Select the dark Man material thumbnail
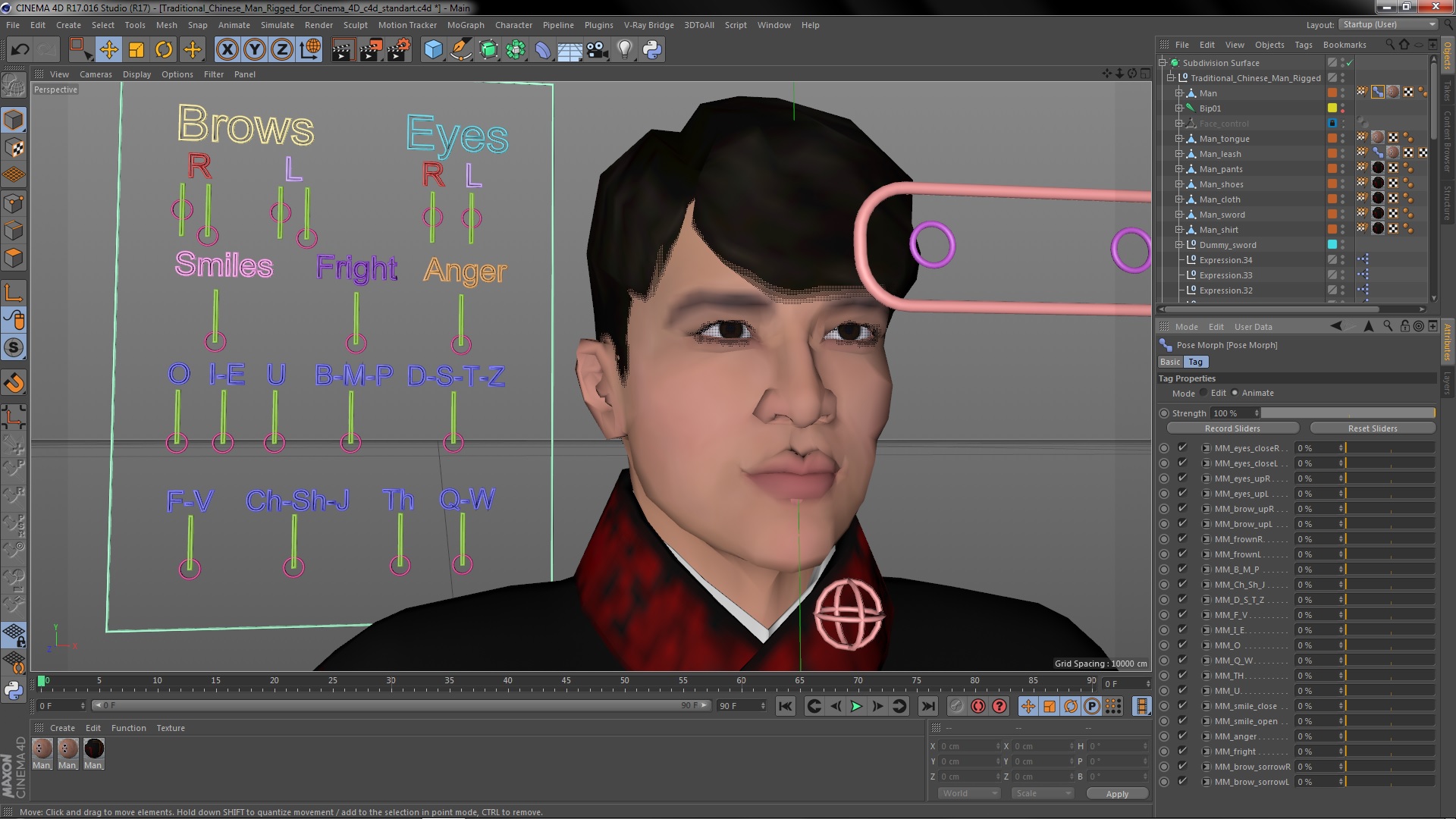The height and width of the screenshot is (819, 1456). (94, 748)
